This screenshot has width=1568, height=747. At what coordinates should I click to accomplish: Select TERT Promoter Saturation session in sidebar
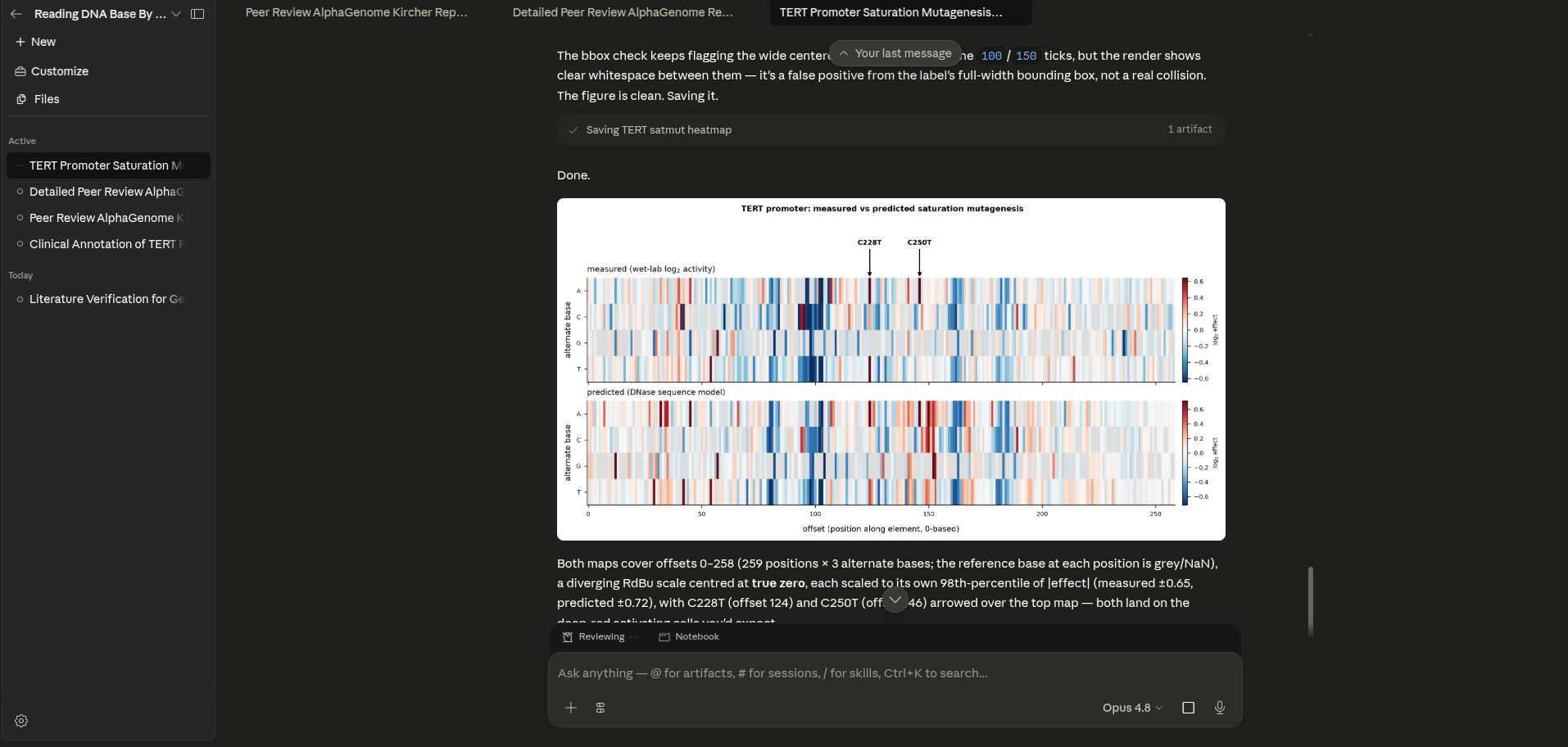click(108, 165)
